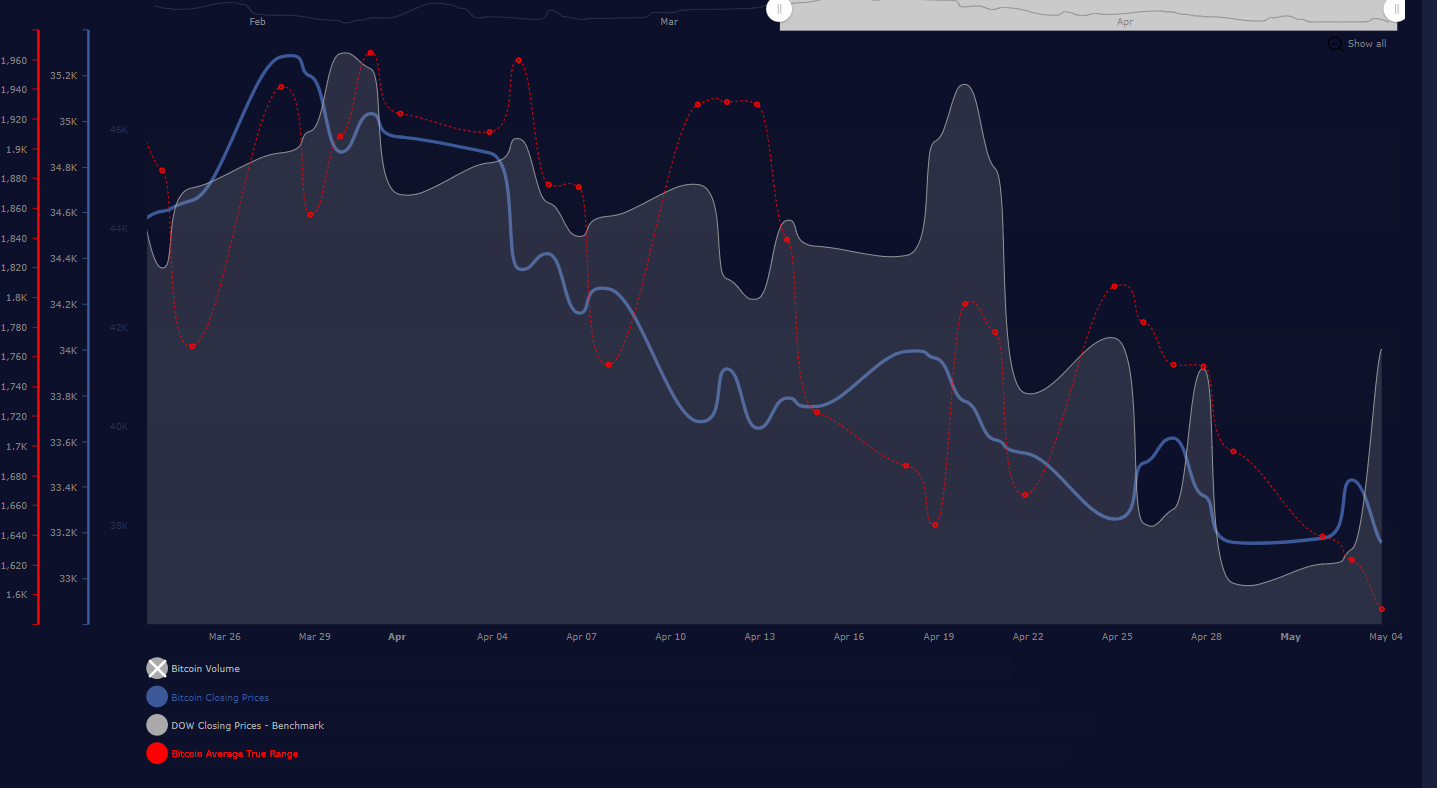The height and width of the screenshot is (788, 1437).
Task: Toggle the blue Bitcoin Closing Prices marker
Action: pos(157,697)
